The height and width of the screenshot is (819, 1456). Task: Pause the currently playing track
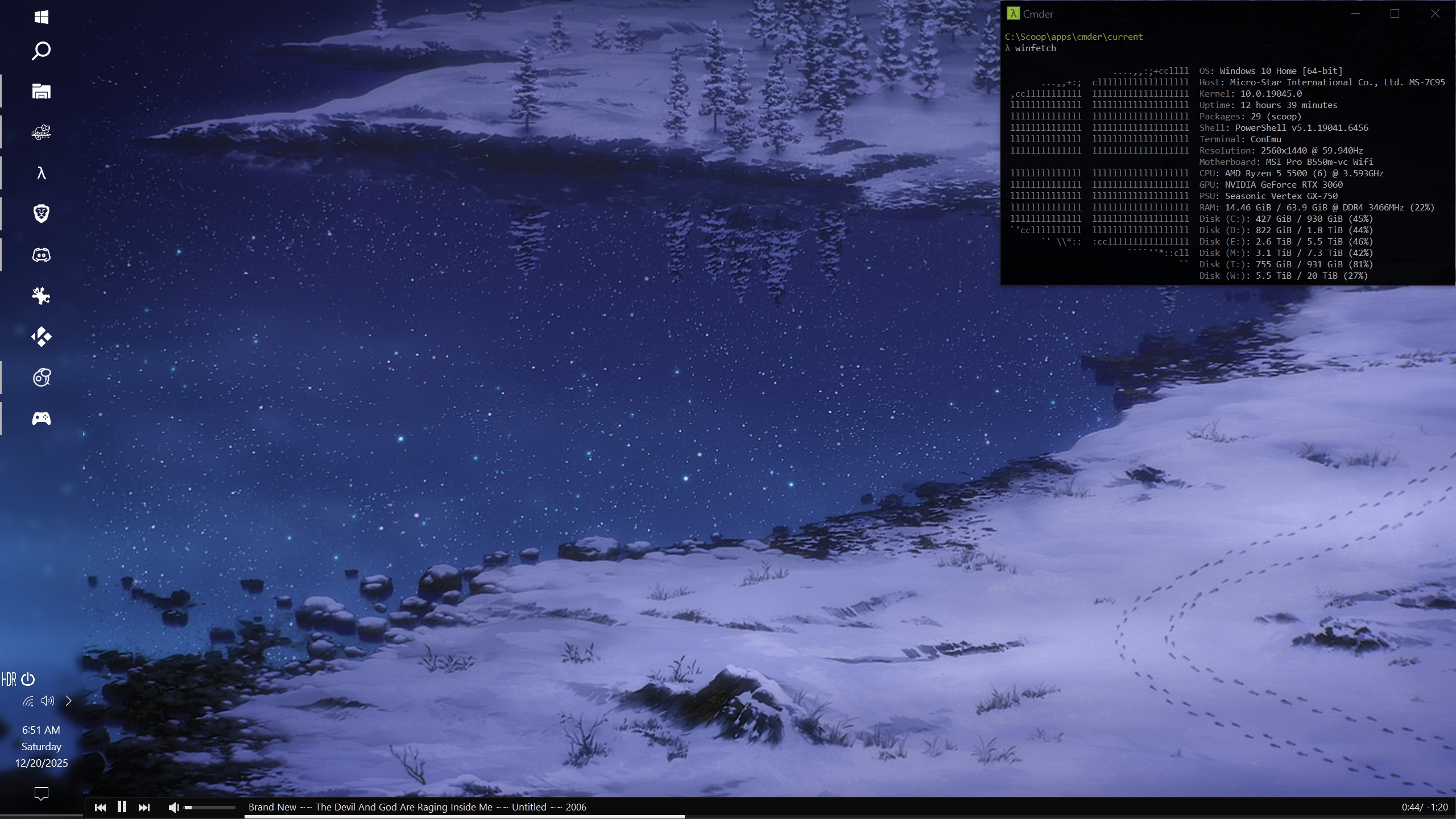pyautogui.click(x=122, y=807)
